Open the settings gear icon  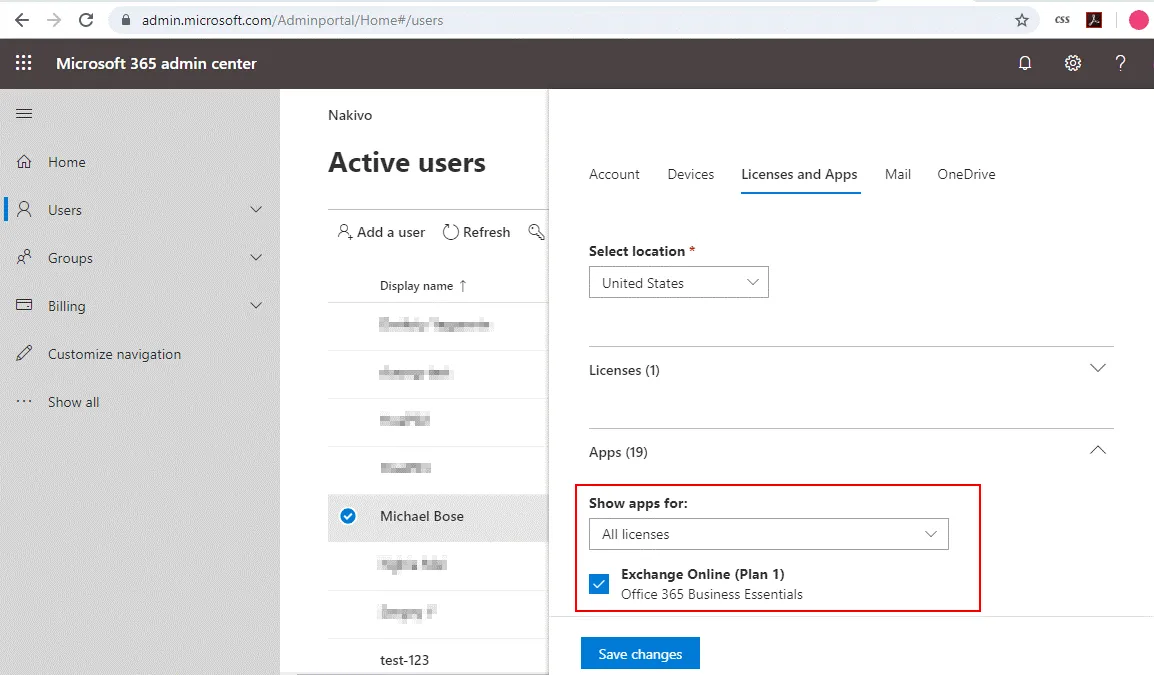(x=1073, y=63)
